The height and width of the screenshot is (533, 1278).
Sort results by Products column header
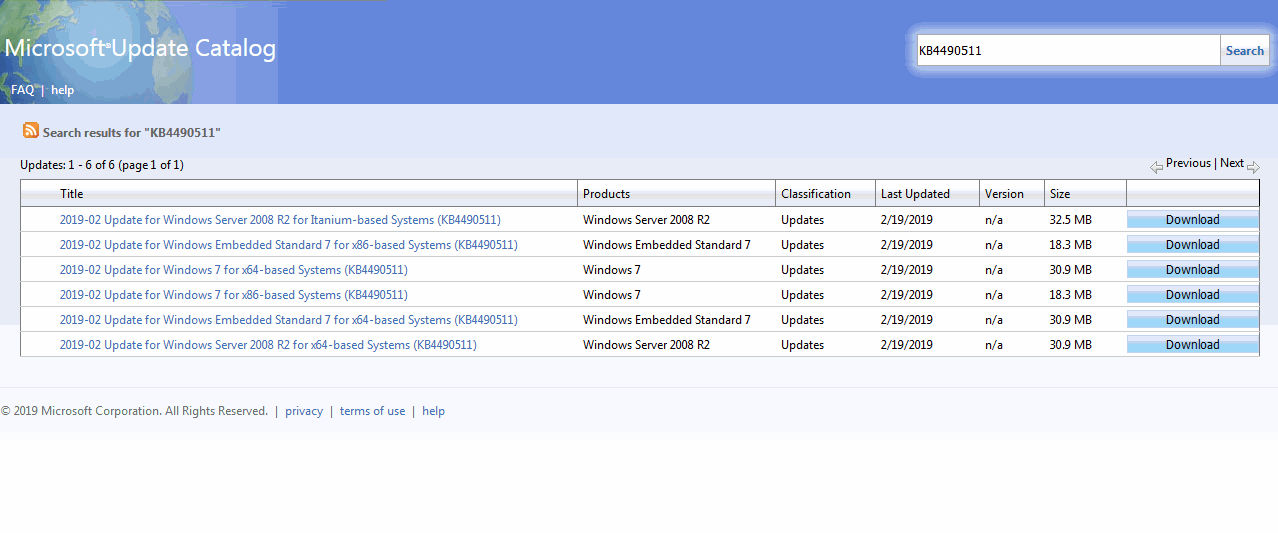(606, 194)
